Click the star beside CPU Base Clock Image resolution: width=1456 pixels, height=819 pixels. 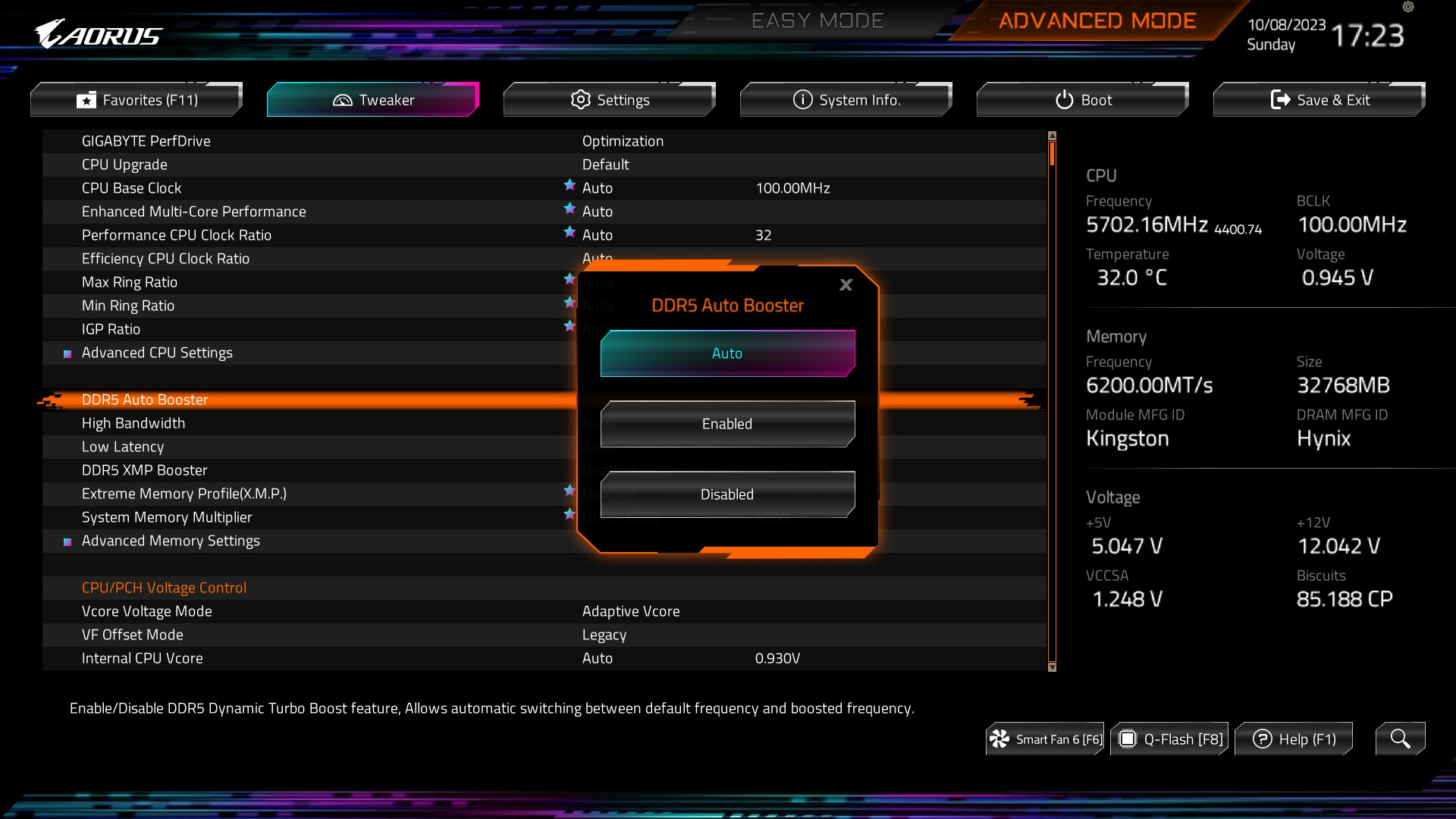click(570, 185)
